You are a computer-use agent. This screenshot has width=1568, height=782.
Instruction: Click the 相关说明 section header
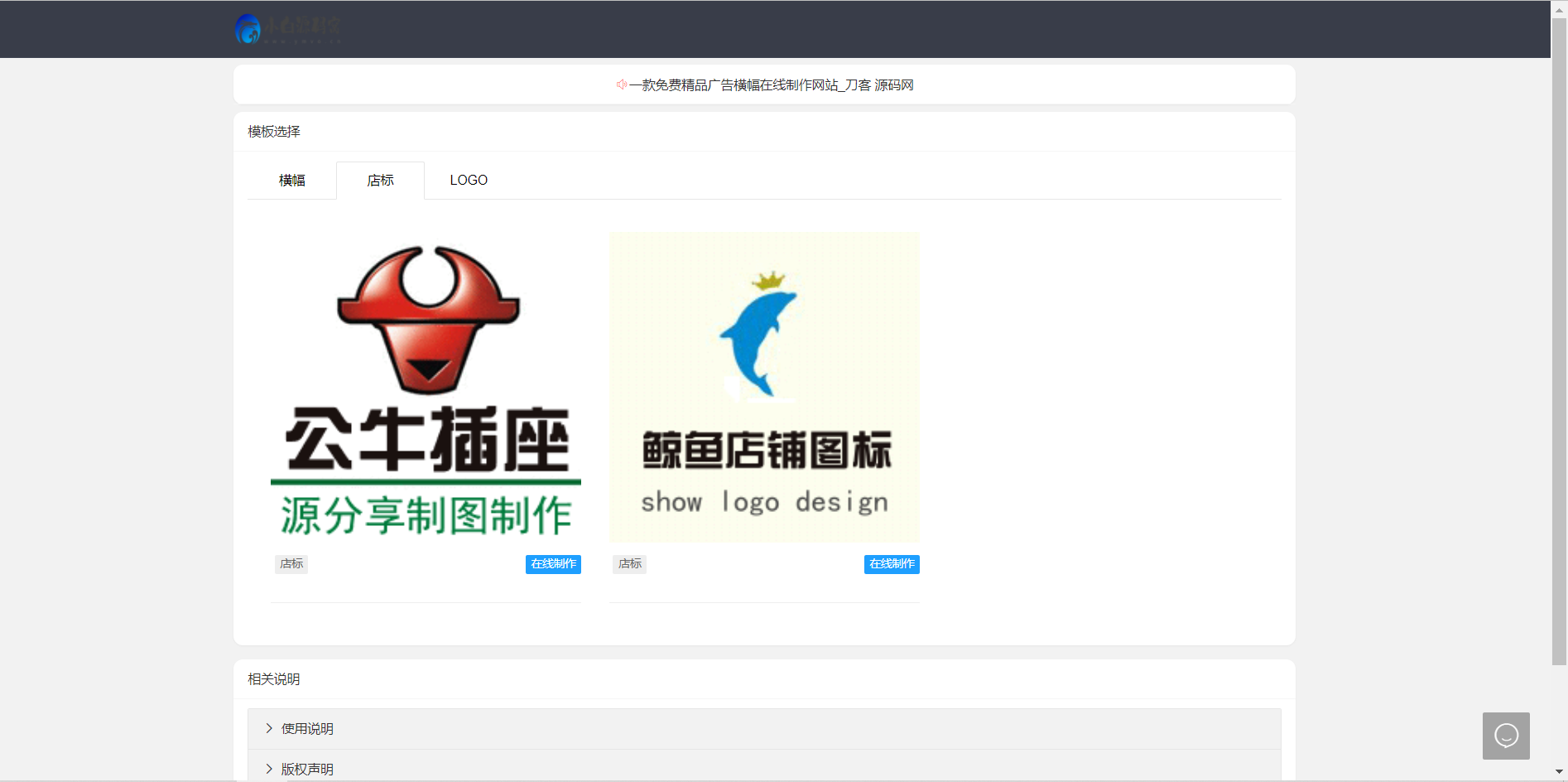coord(272,679)
